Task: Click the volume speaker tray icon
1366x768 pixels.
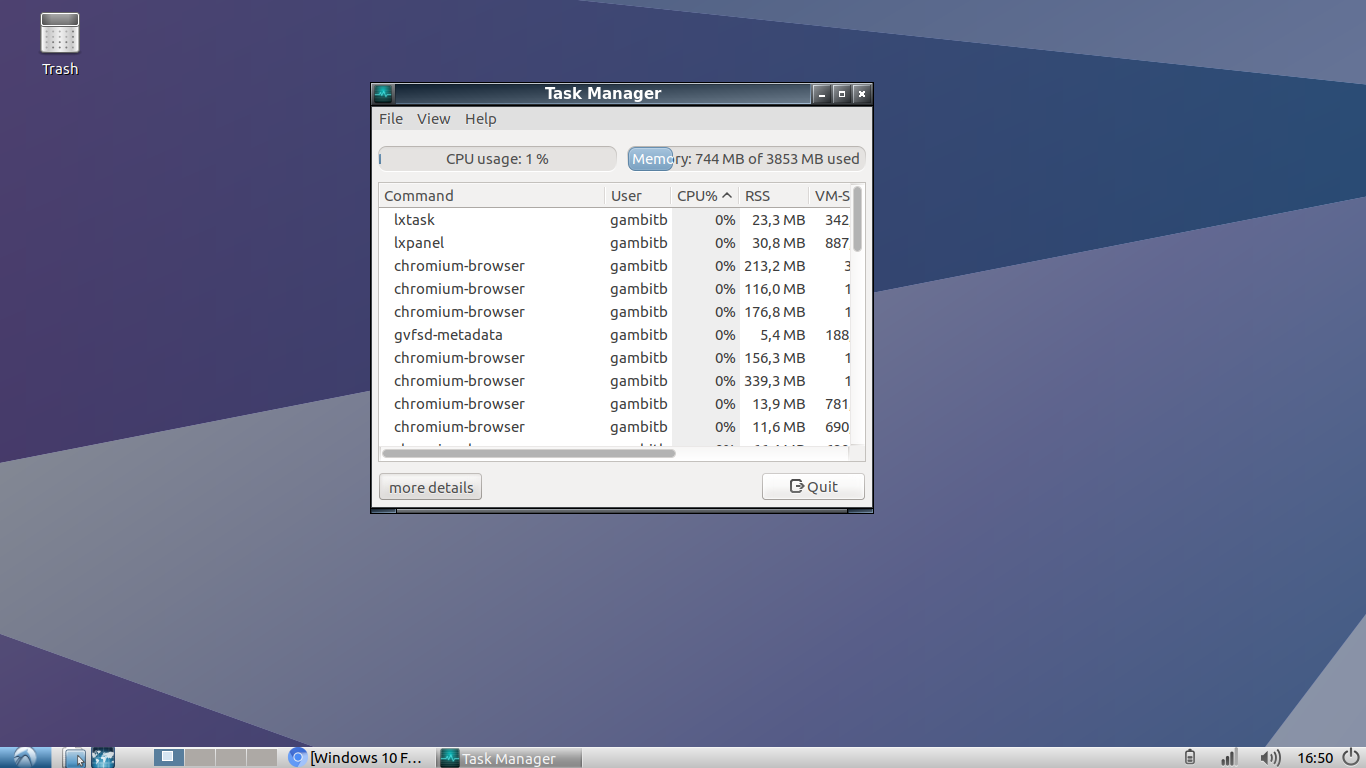Action: pos(1270,757)
